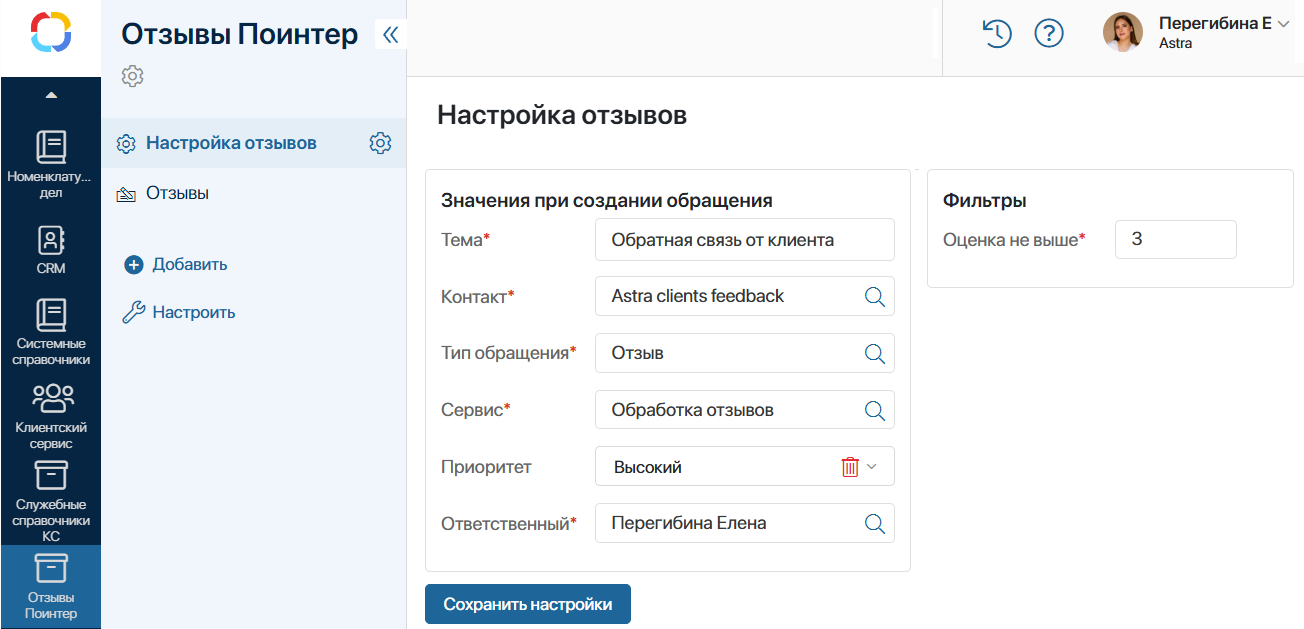The width and height of the screenshot is (1304, 629).
Task: Open the CRM section in the sidebar
Action: click(x=50, y=245)
